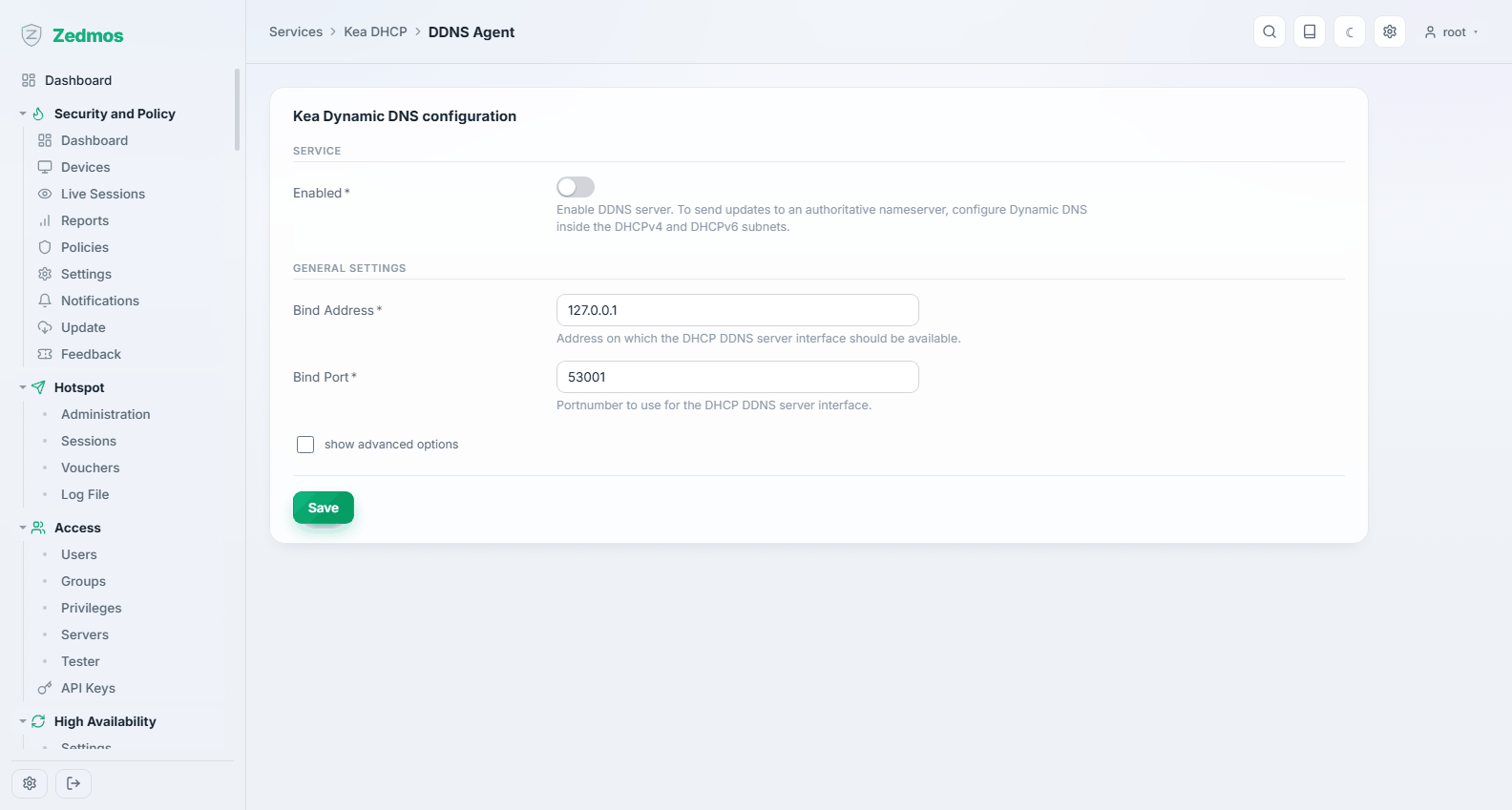
Task: Click the Kea DHCP breadcrumb link
Action: [x=375, y=31]
